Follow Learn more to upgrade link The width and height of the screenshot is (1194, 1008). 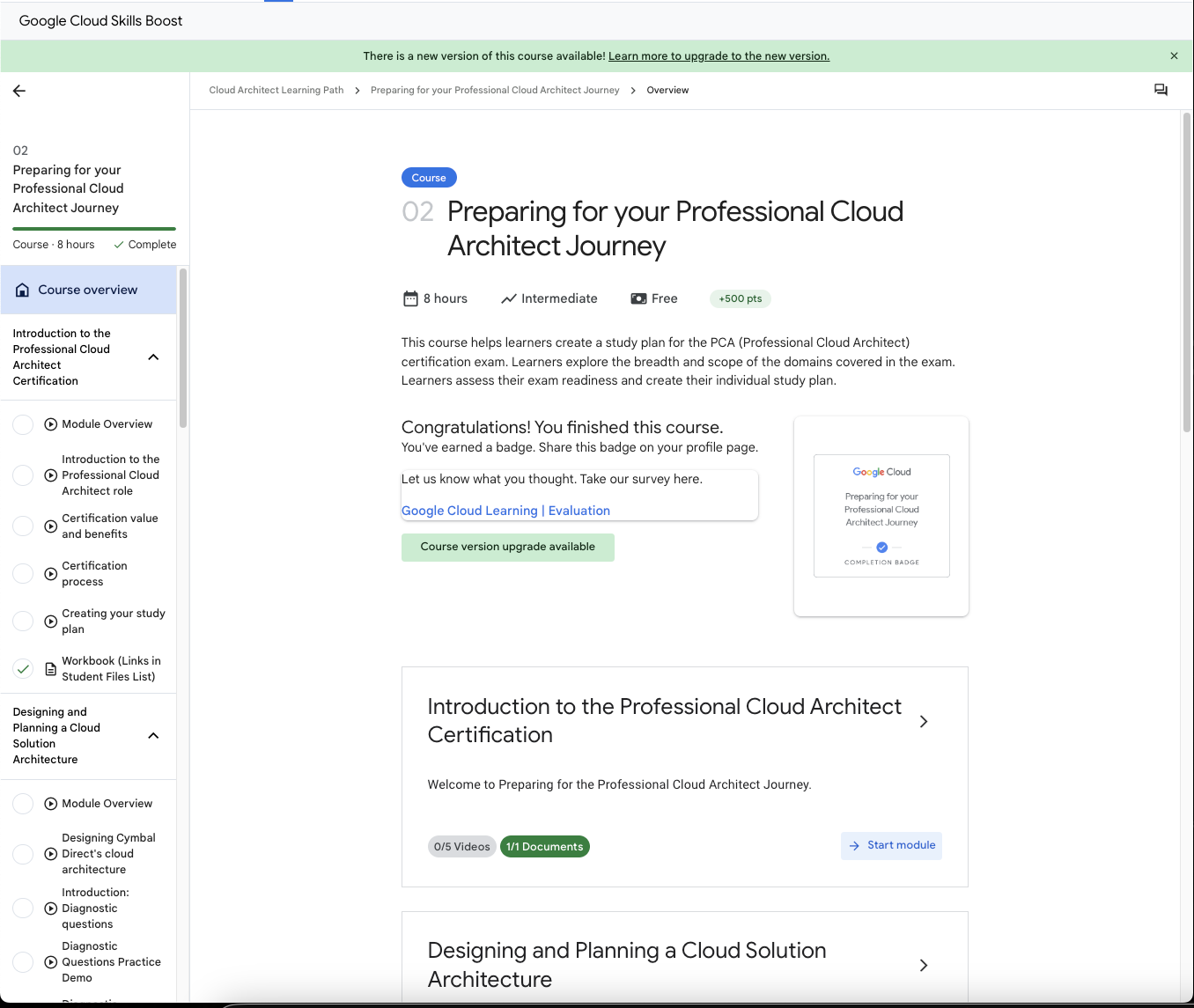[719, 55]
